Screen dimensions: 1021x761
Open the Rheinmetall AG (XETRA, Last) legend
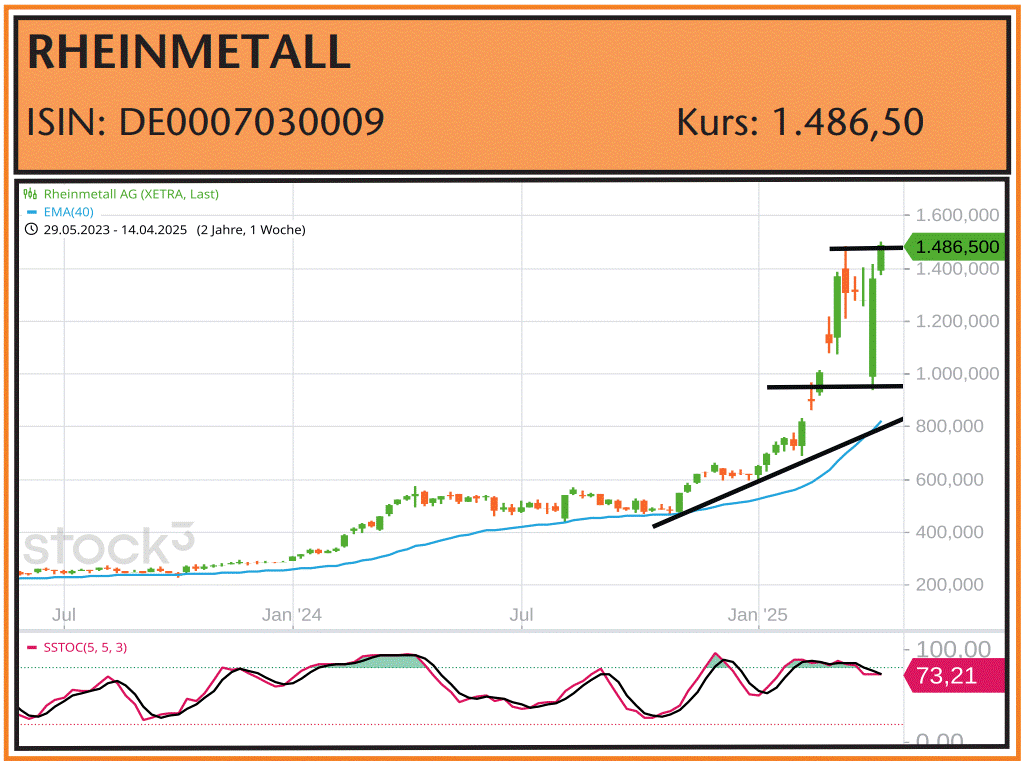(130, 194)
